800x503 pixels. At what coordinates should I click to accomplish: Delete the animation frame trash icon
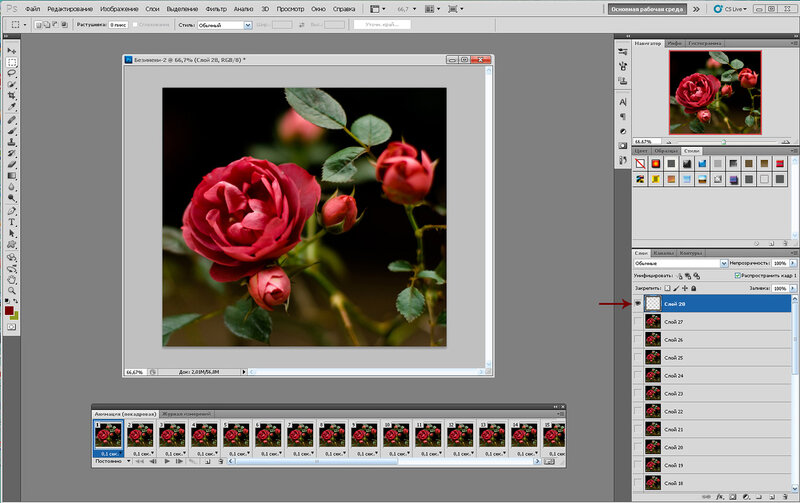coord(220,461)
